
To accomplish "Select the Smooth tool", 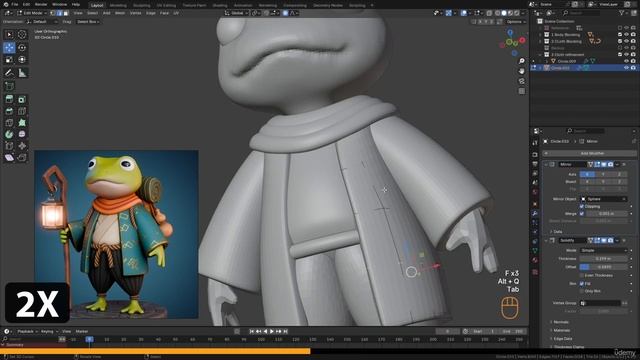I will (22, 134).
